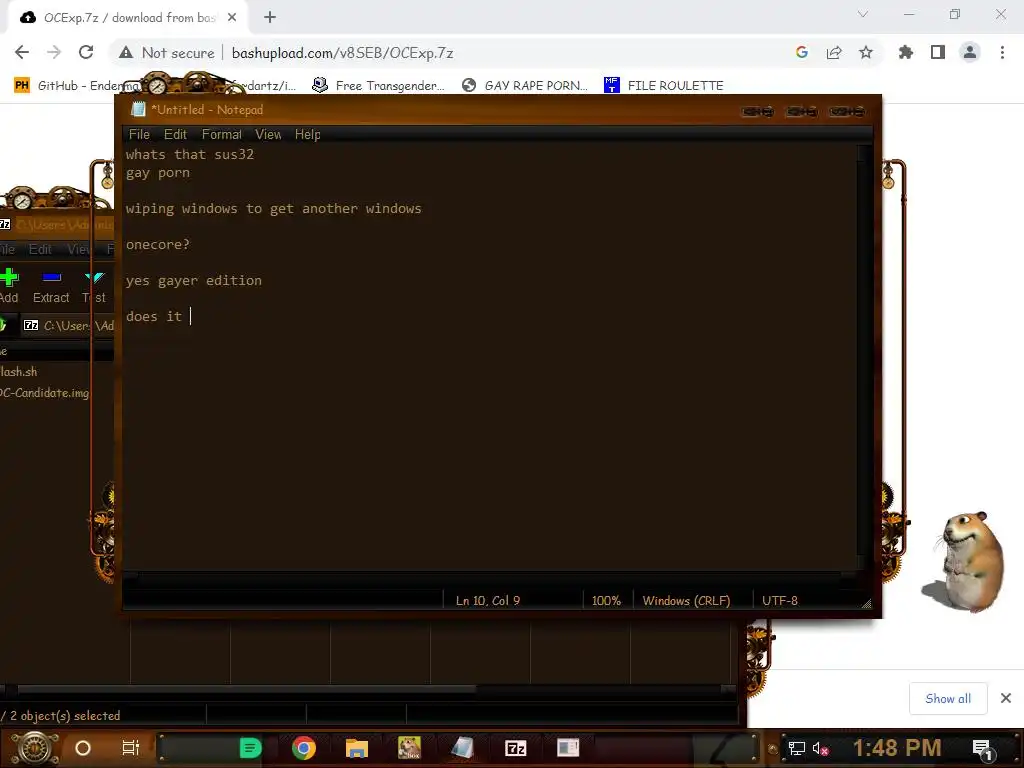Open the Edit menu in 7-Zip

(40, 249)
